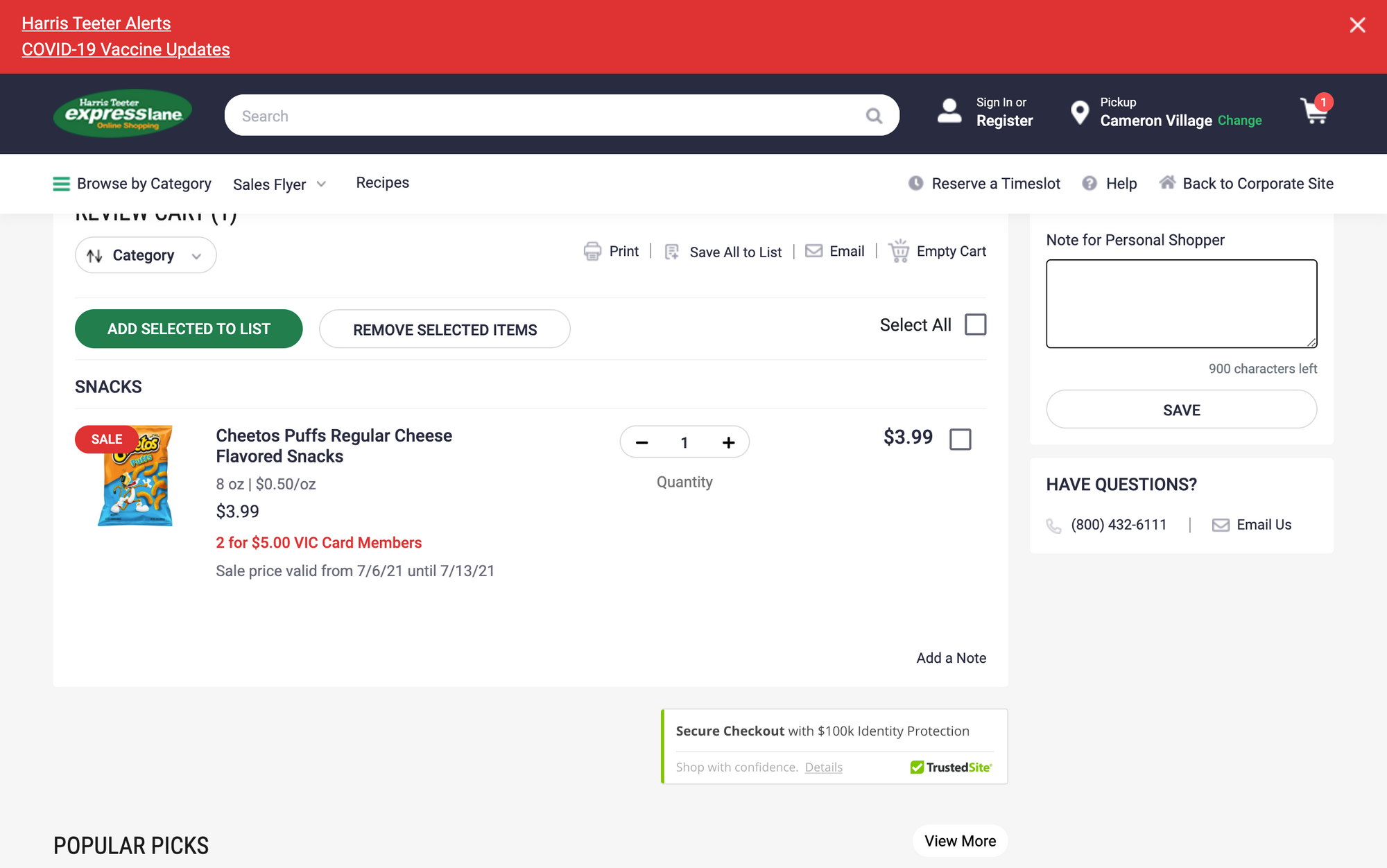
Task: Check the Select All checkbox
Action: click(x=975, y=324)
